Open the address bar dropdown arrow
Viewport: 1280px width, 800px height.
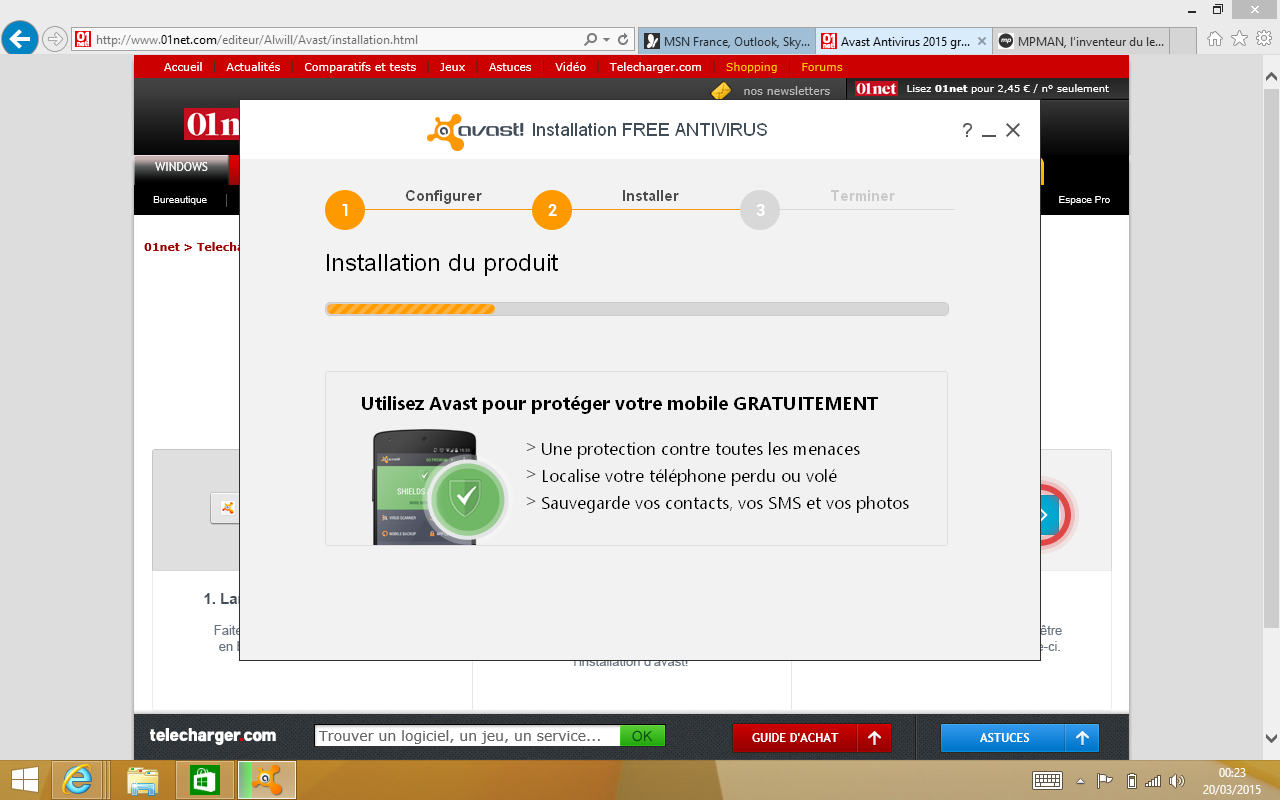pyautogui.click(x=606, y=40)
